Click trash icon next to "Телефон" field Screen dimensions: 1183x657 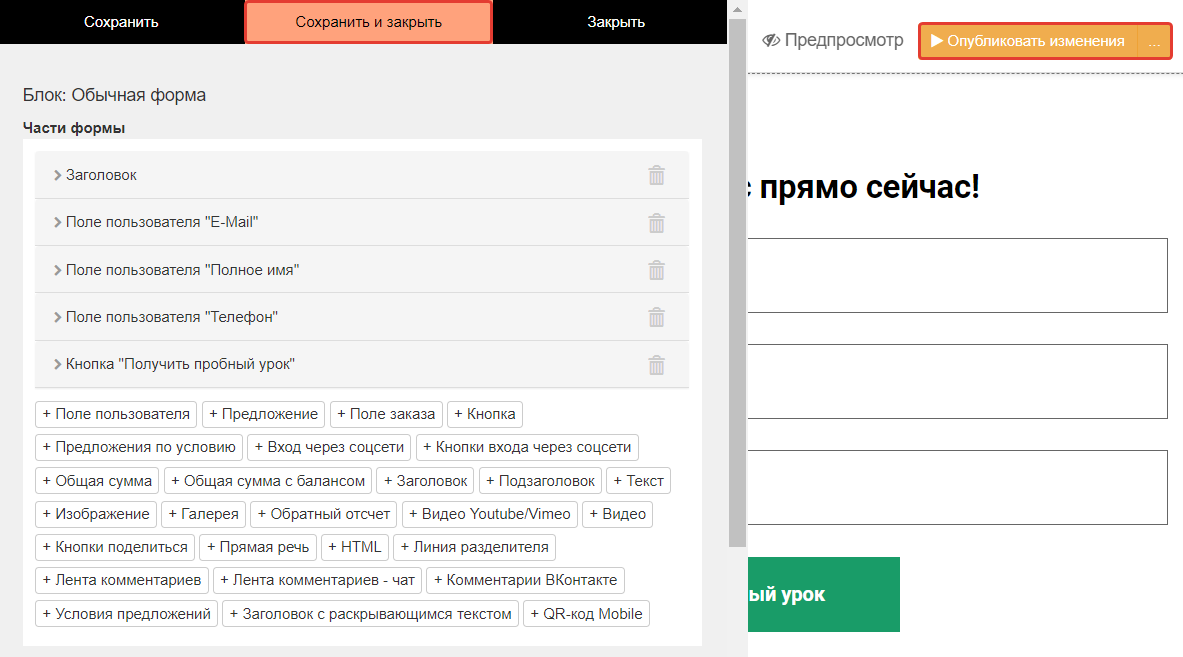coord(656,316)
